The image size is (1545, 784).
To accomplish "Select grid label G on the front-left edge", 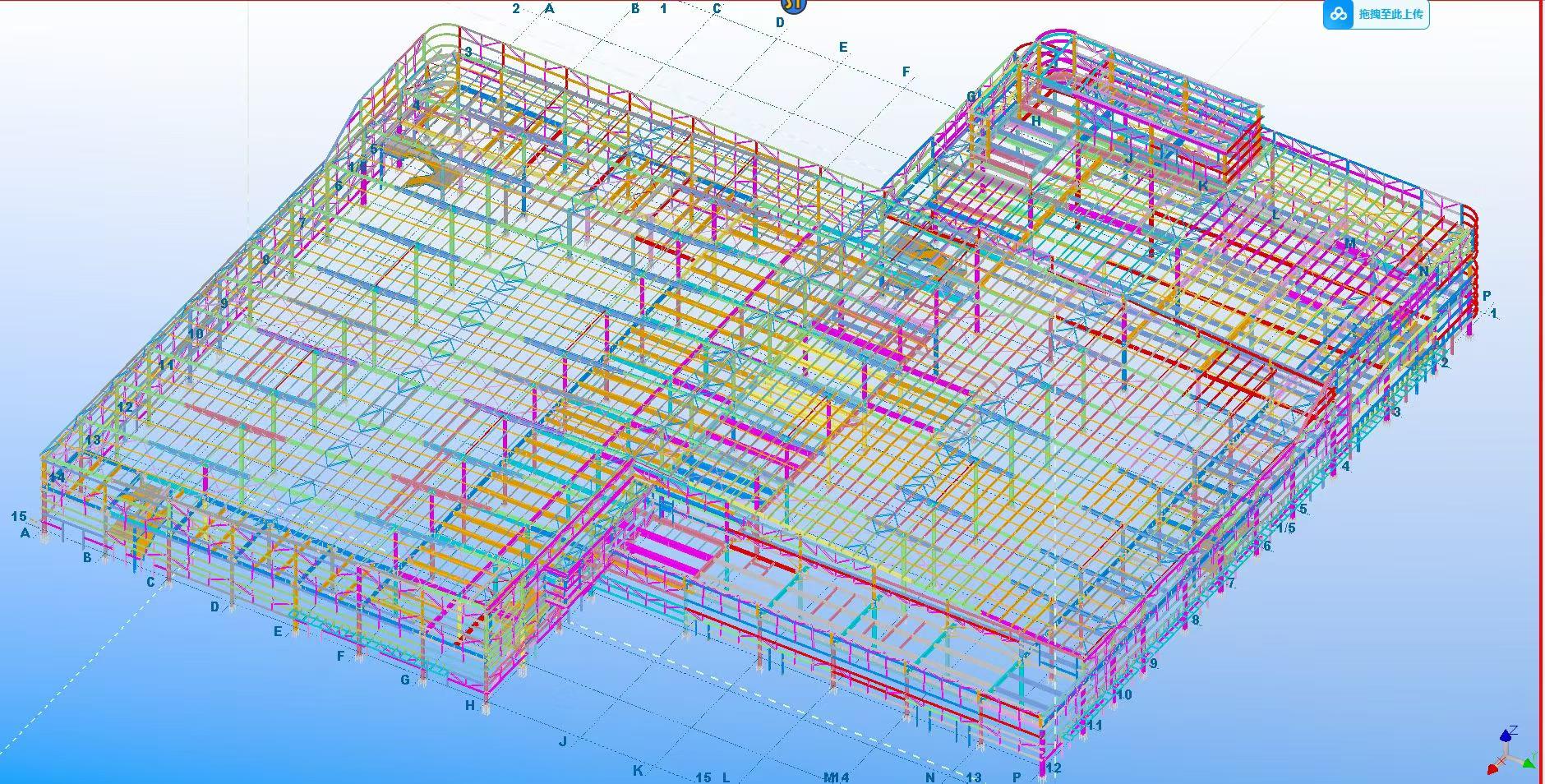I will tap(405, 680).
